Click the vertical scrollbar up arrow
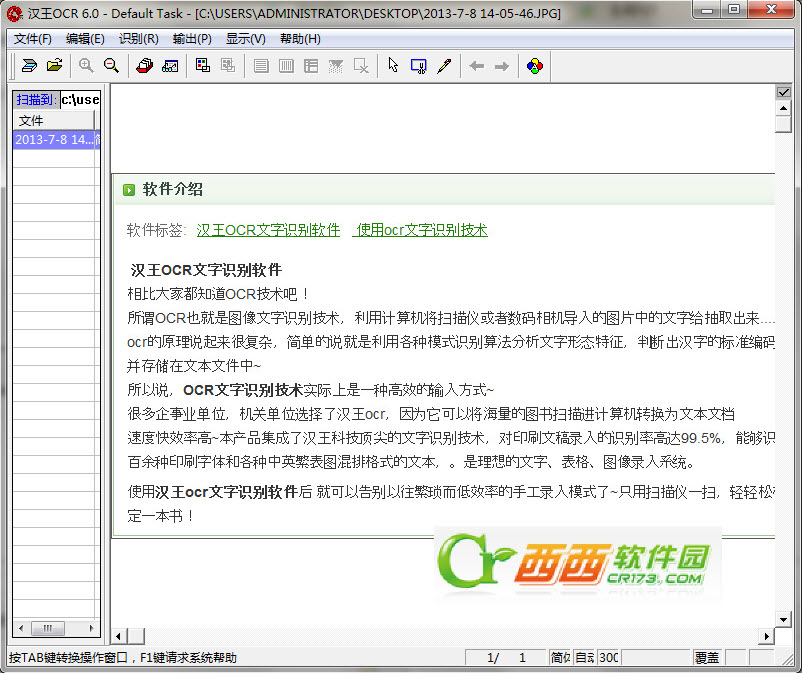802x673 pixels. pyautogui.click(x=783, y=108)
